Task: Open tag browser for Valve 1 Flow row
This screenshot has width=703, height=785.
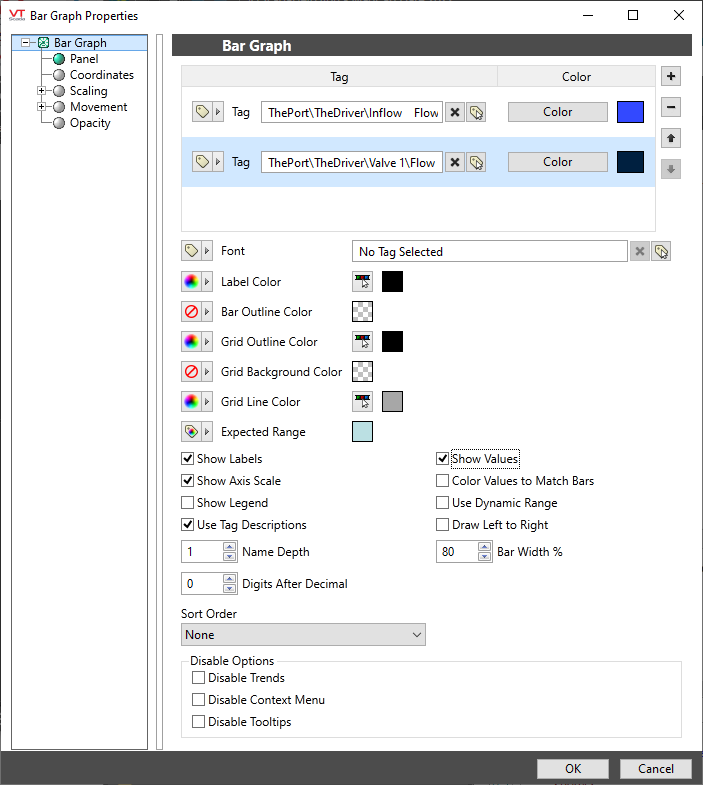Action: tap(477, 162)
